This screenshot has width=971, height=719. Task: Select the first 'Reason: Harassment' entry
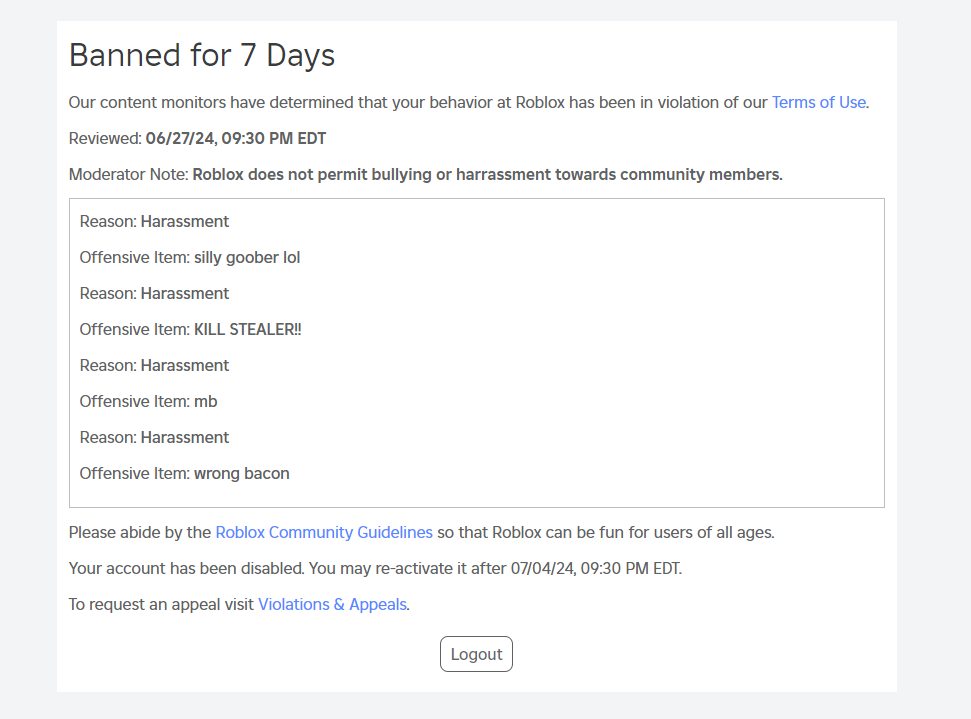coord(154,221)
